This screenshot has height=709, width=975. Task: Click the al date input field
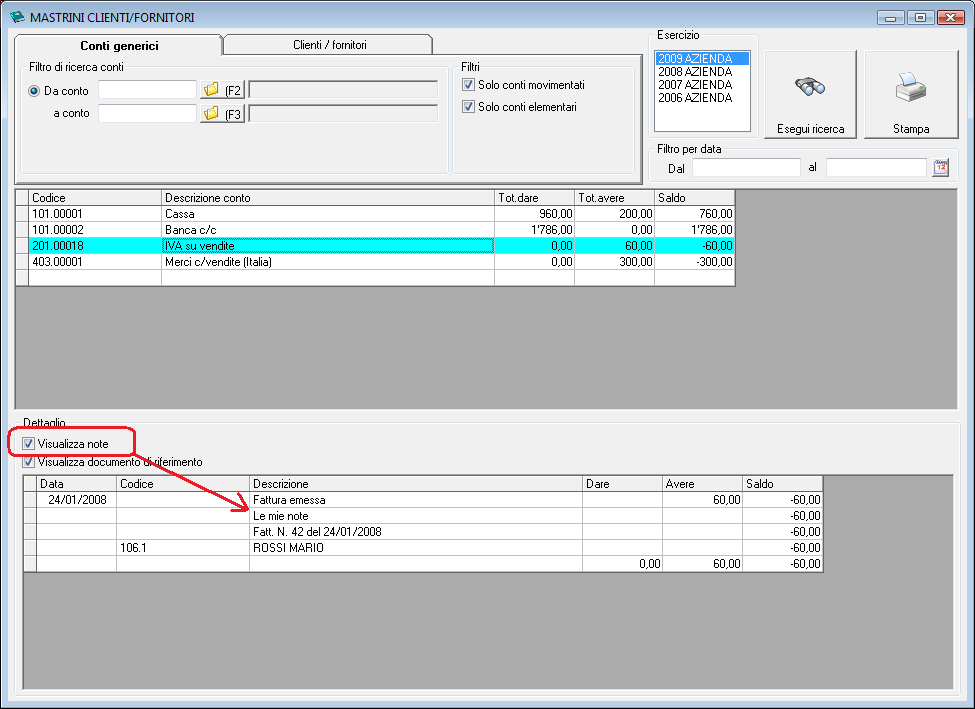876,168
